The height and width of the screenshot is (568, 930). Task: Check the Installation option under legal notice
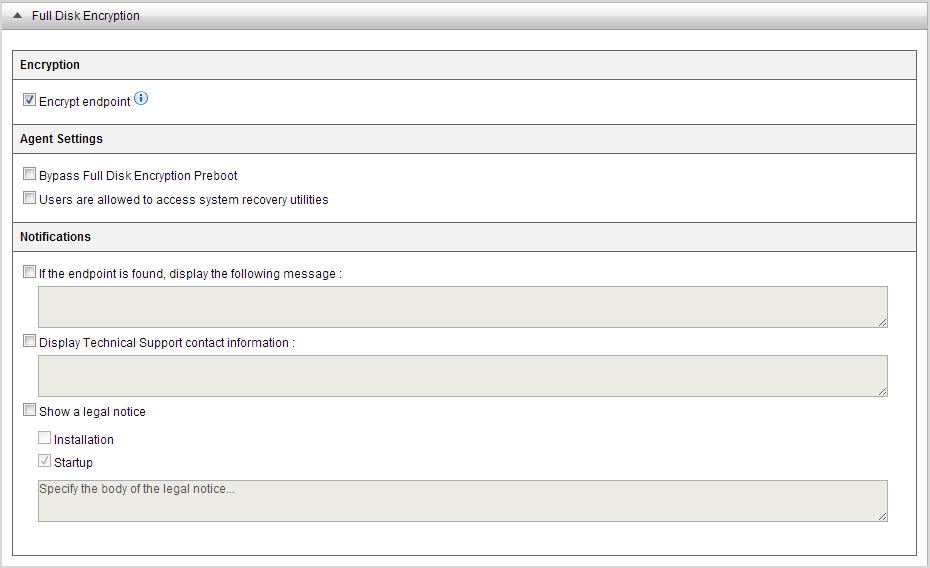[x=45, y=438]
